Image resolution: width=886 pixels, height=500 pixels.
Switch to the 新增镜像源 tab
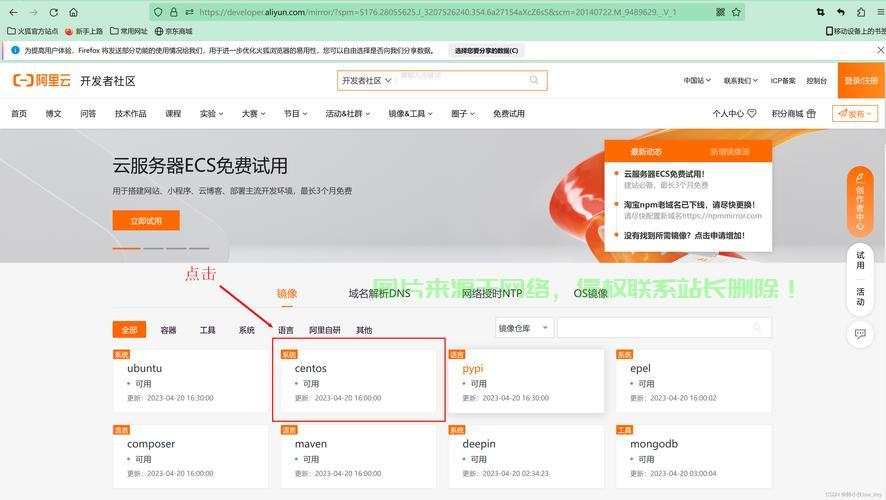pos(730,152)
